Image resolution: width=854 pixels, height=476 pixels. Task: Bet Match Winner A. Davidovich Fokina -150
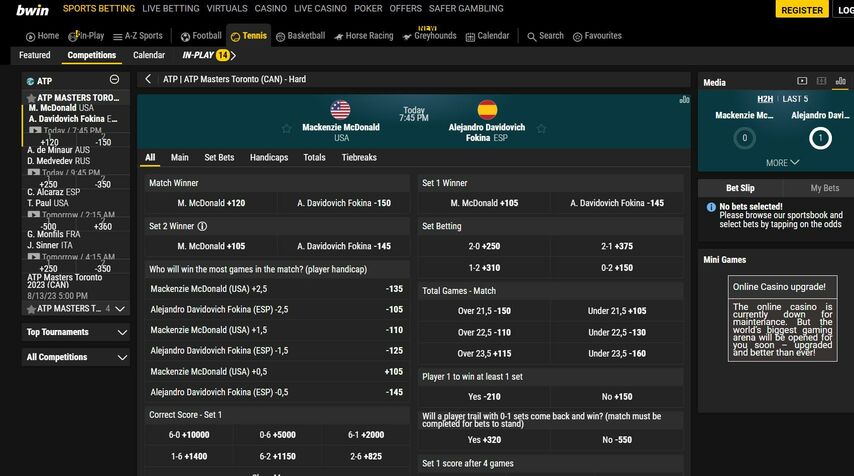click(x=344, y=203)
